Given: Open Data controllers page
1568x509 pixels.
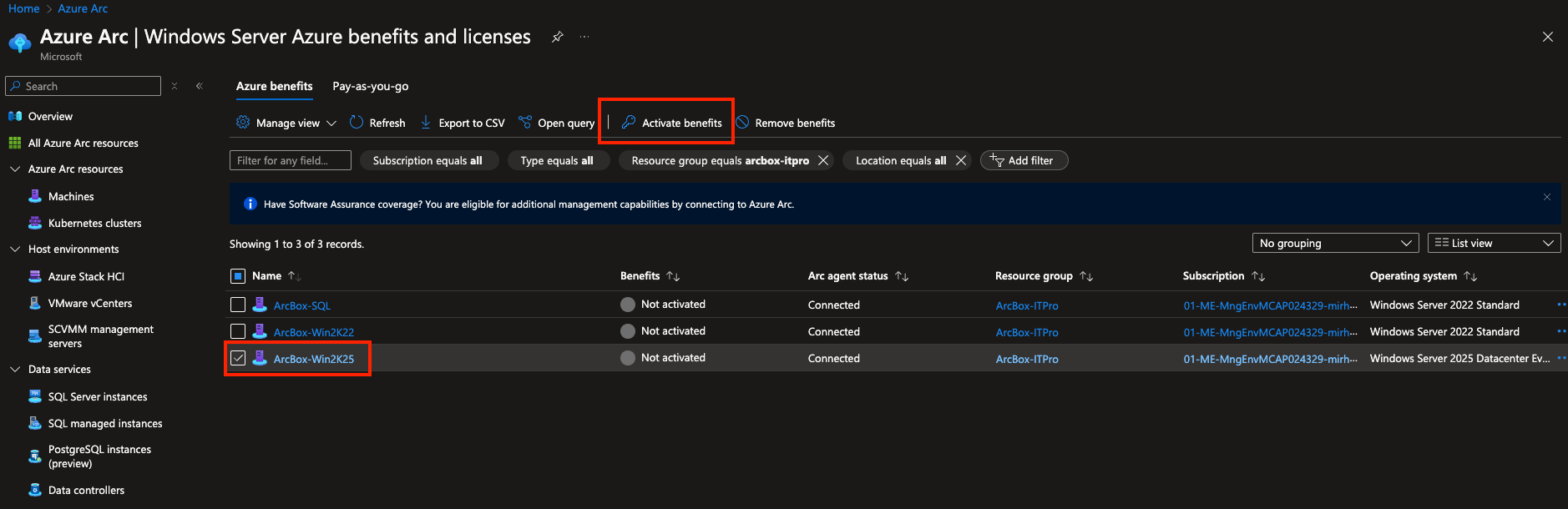Looking at the screenshot, I should [x=86, y=490].
